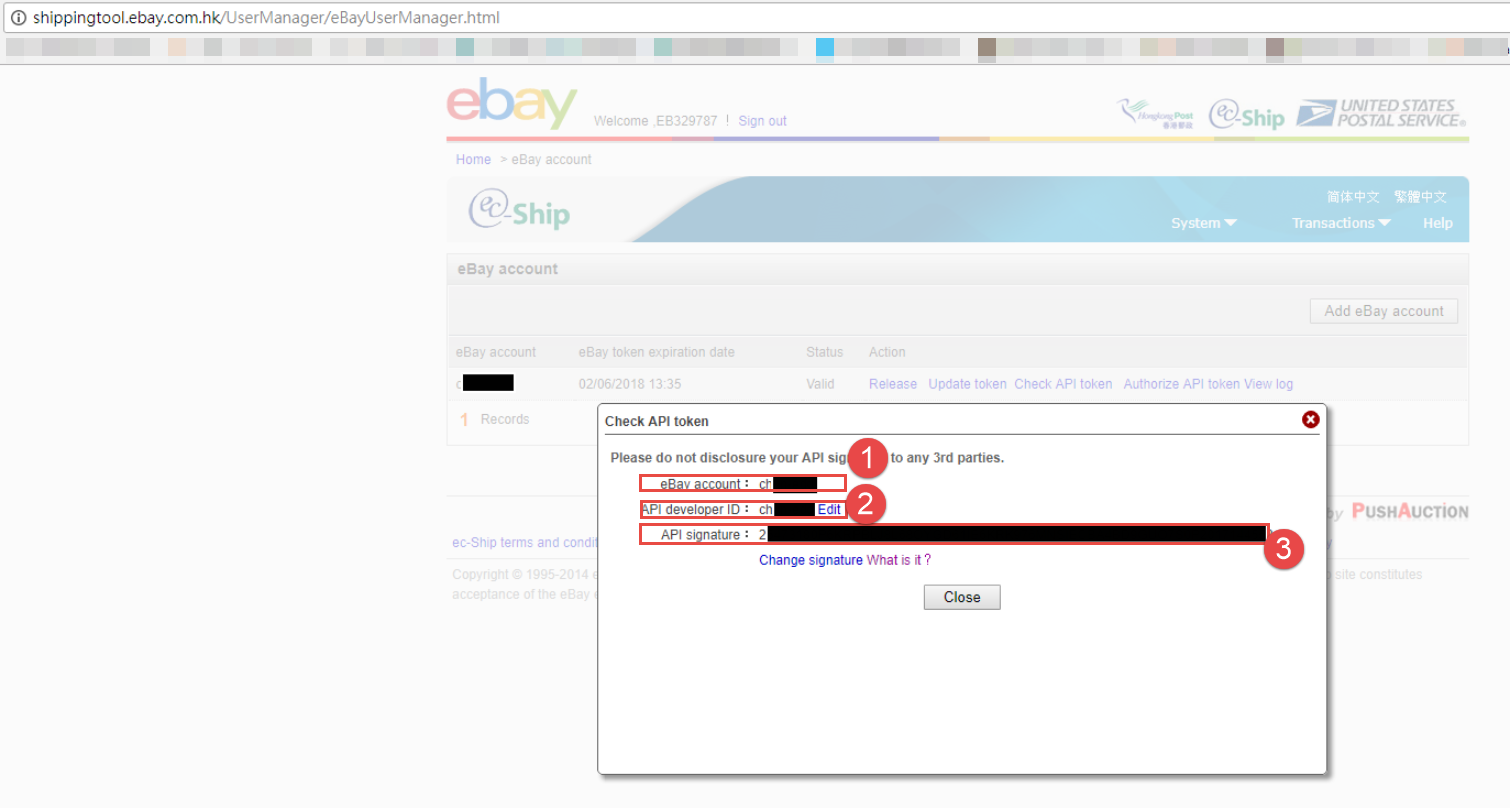Open the View log link
The image size is (1510, 808).
1268,384
